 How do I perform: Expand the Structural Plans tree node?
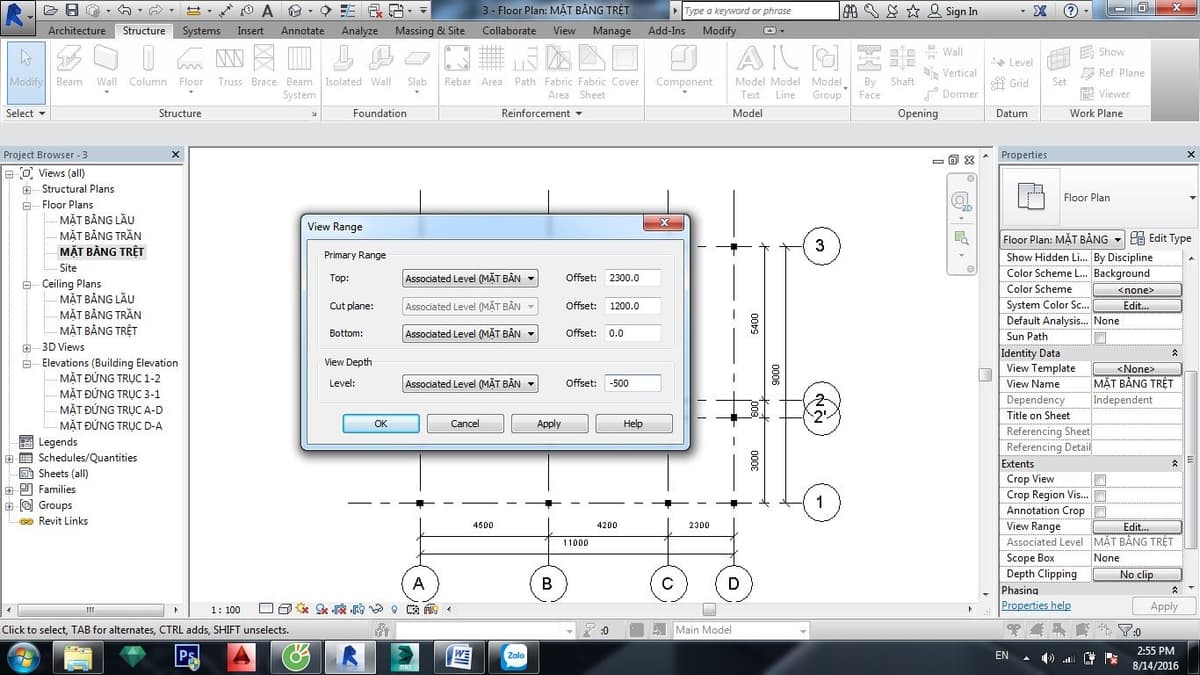pyautogui.click(x=26, y=189)
